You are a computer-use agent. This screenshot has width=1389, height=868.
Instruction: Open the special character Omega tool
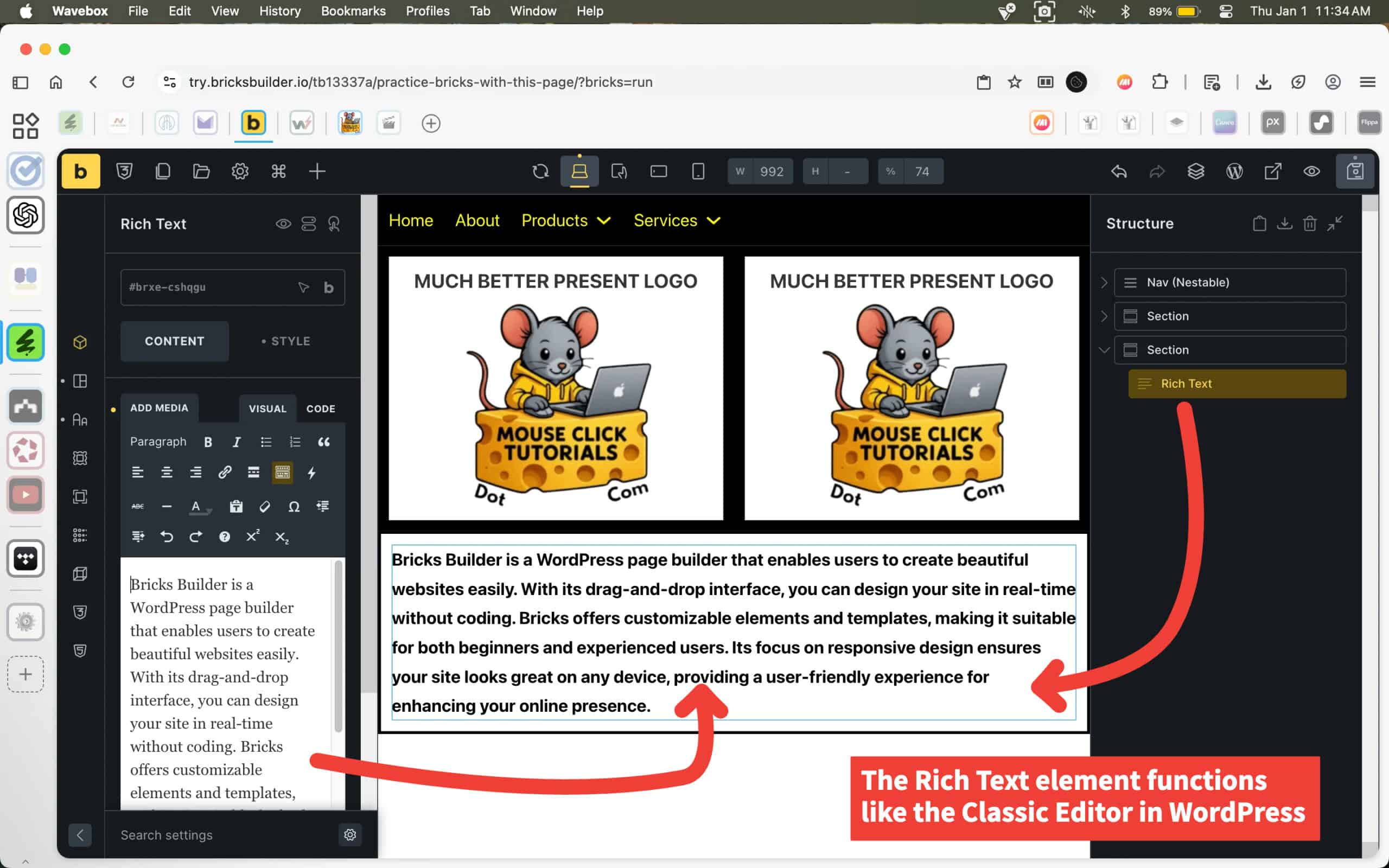tap(294, 506)
